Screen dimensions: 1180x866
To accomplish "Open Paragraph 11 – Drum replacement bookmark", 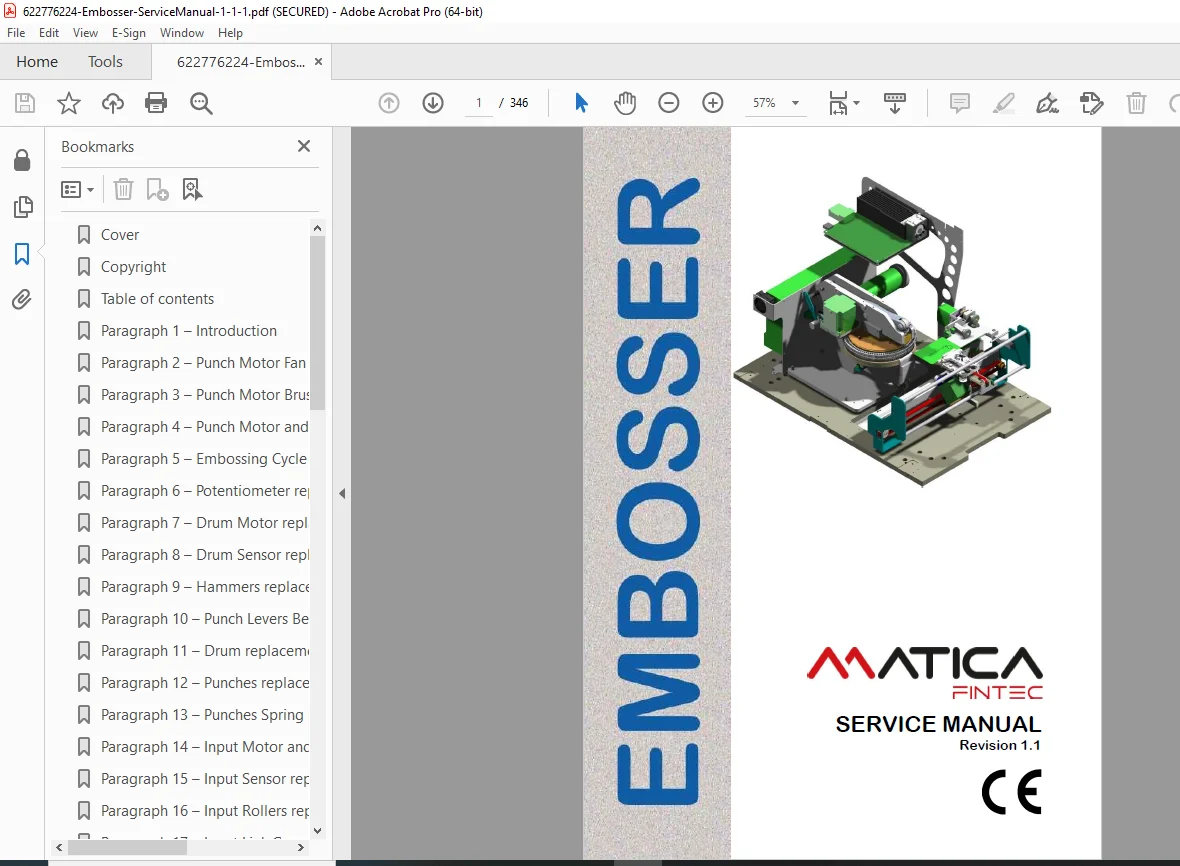I will pos(205,651).
